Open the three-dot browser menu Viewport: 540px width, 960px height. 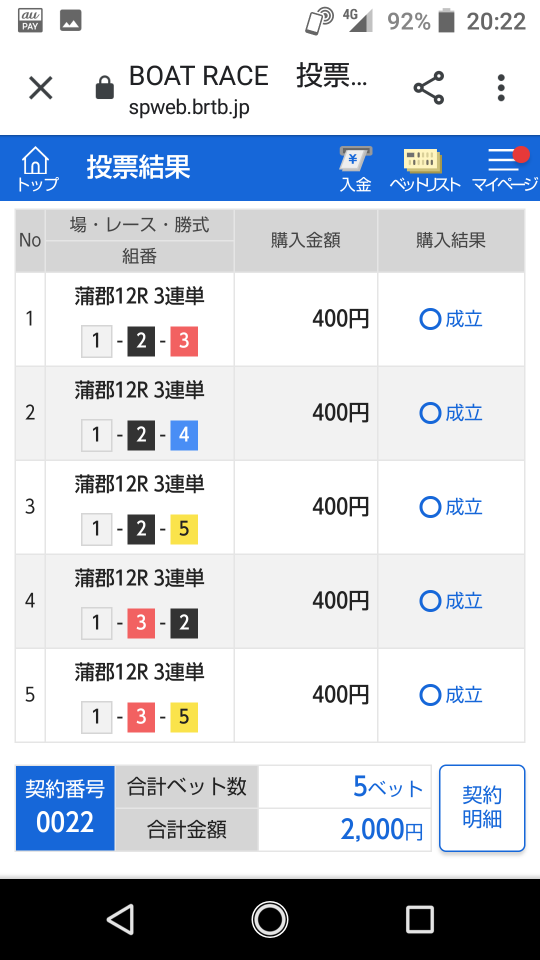[x=501, y=88]
